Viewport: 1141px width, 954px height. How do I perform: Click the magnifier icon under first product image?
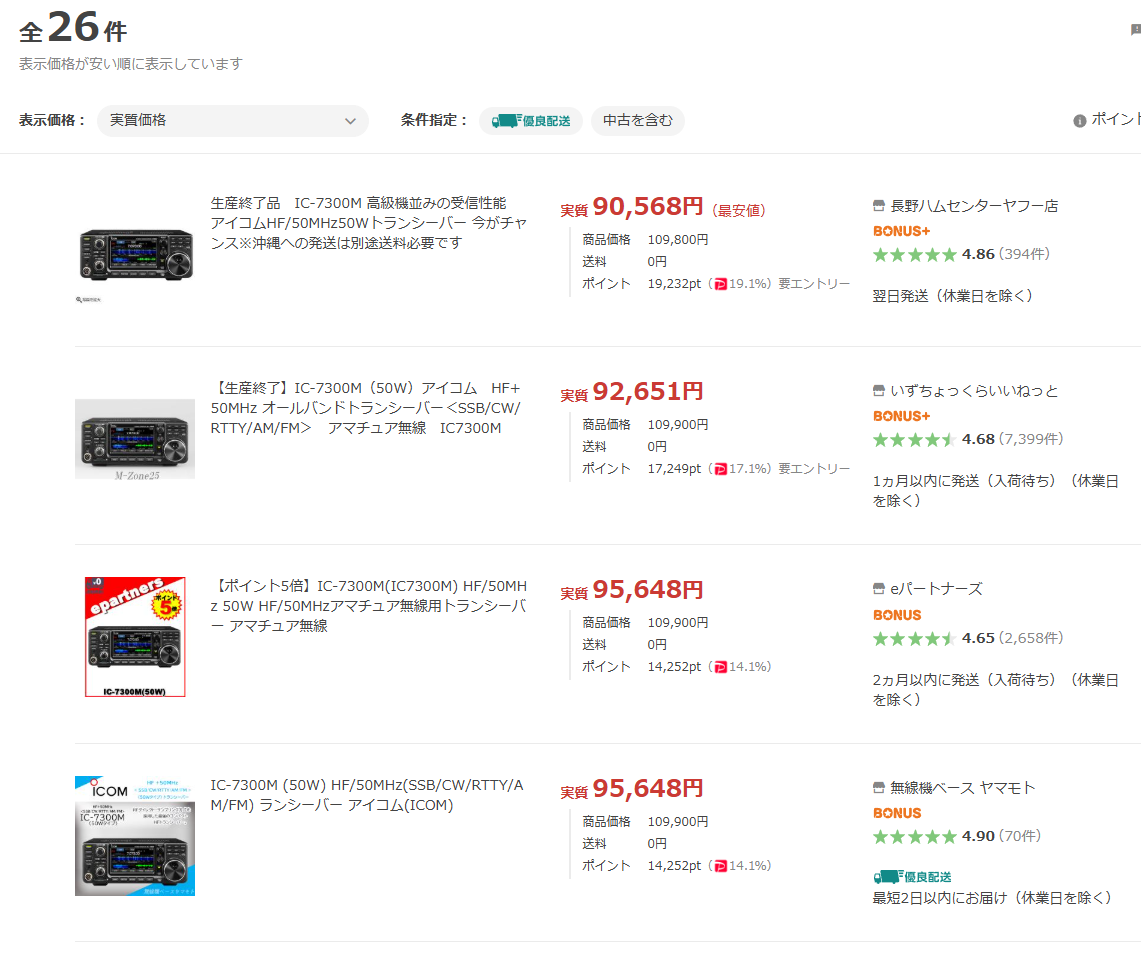(x=80, y=299)
